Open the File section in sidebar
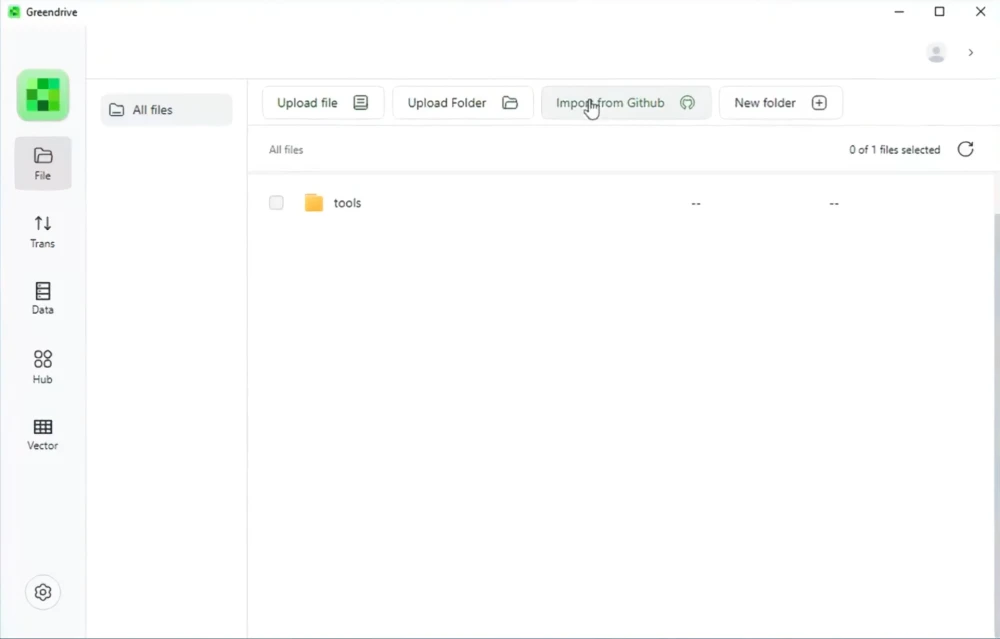1000x639 pixels. coord(43,163)
